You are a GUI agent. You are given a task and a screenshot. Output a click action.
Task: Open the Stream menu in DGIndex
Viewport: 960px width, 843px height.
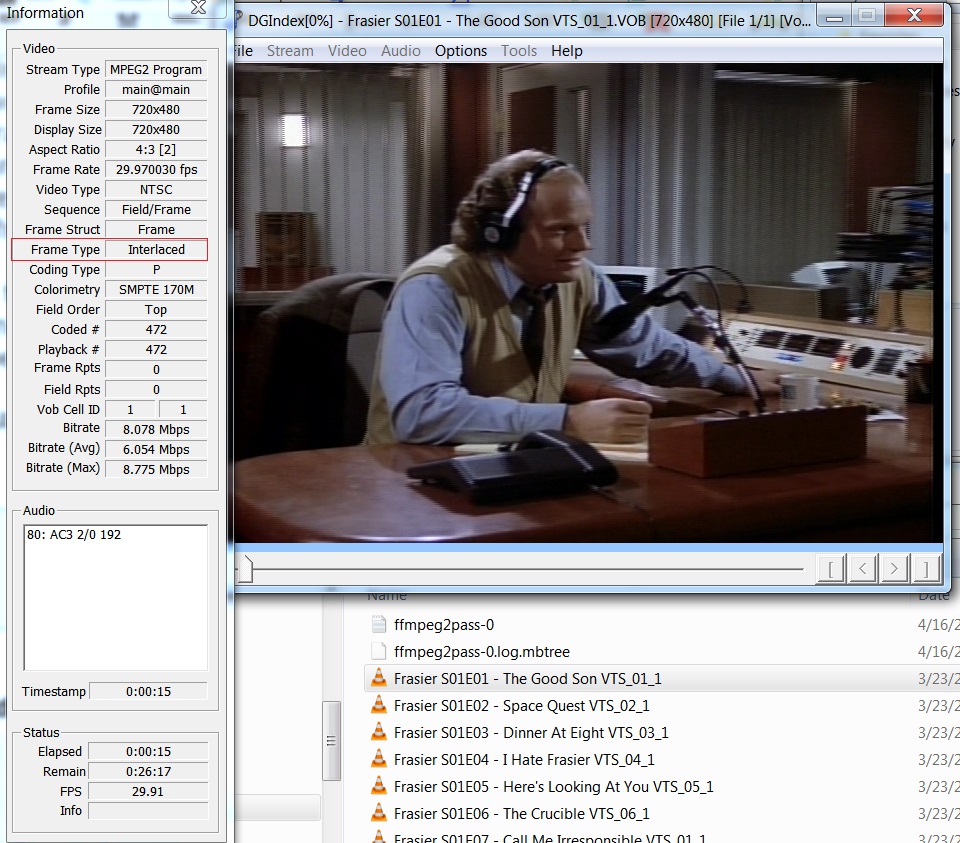[x=290, y=51]
